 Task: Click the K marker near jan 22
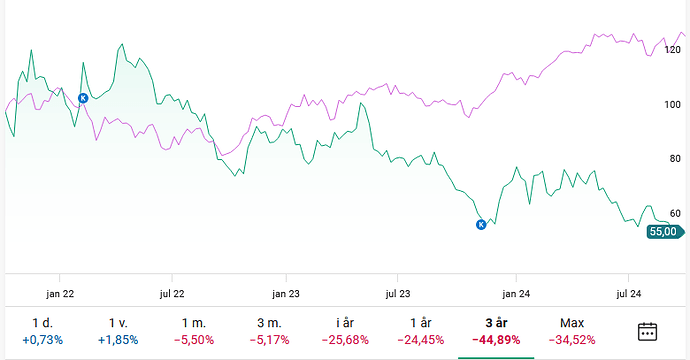pyautogui.click(x=83, y=98)
